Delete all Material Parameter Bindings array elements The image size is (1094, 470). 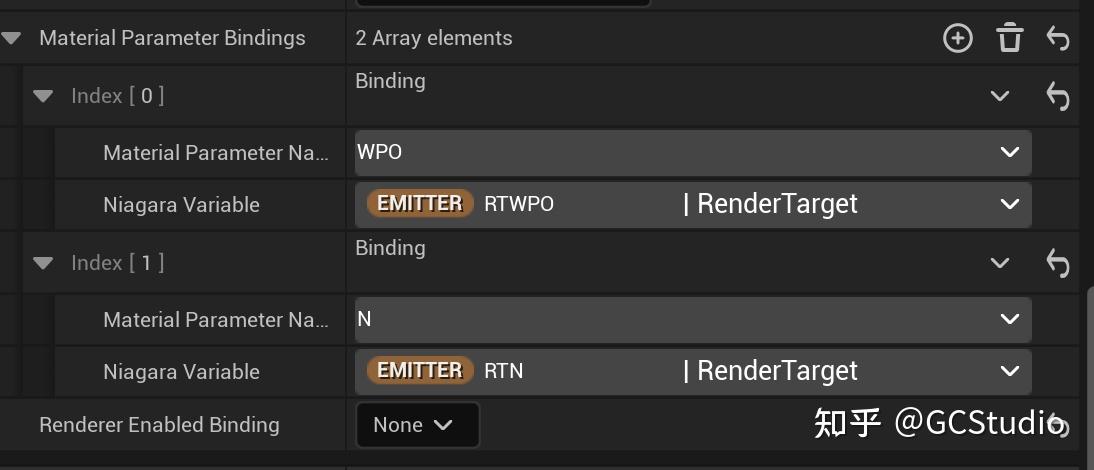[1009, 38]
